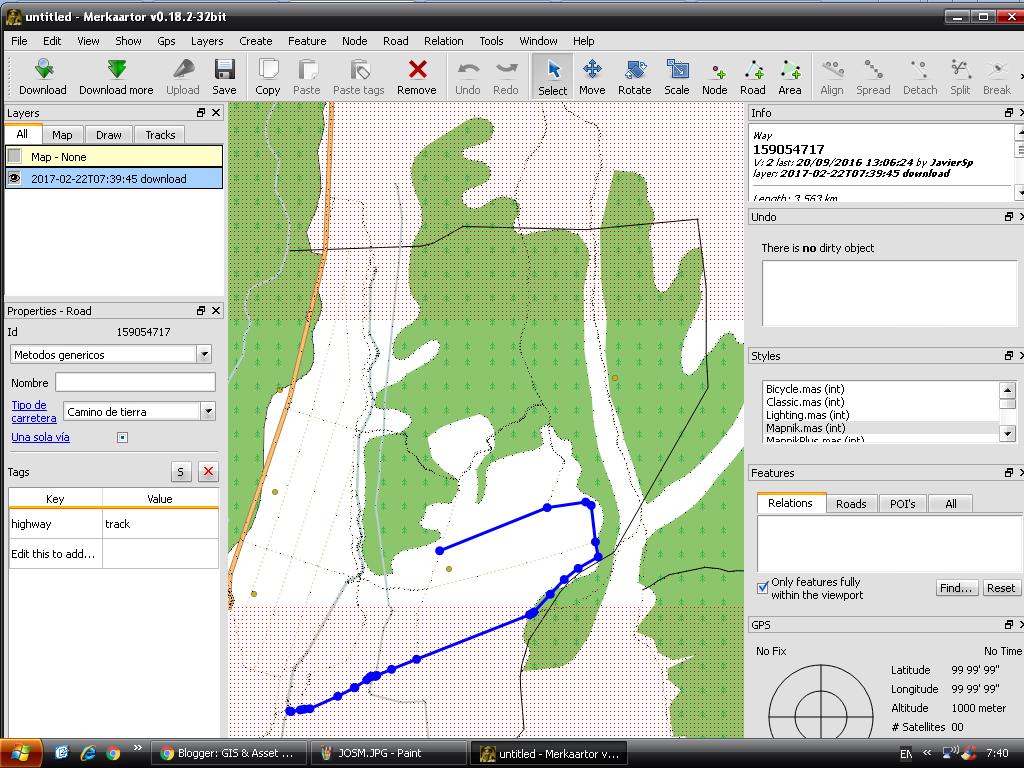Open the 'Camino de tierra' road type dropdown
Screen dimensions: 1024x768
[207, 411]
